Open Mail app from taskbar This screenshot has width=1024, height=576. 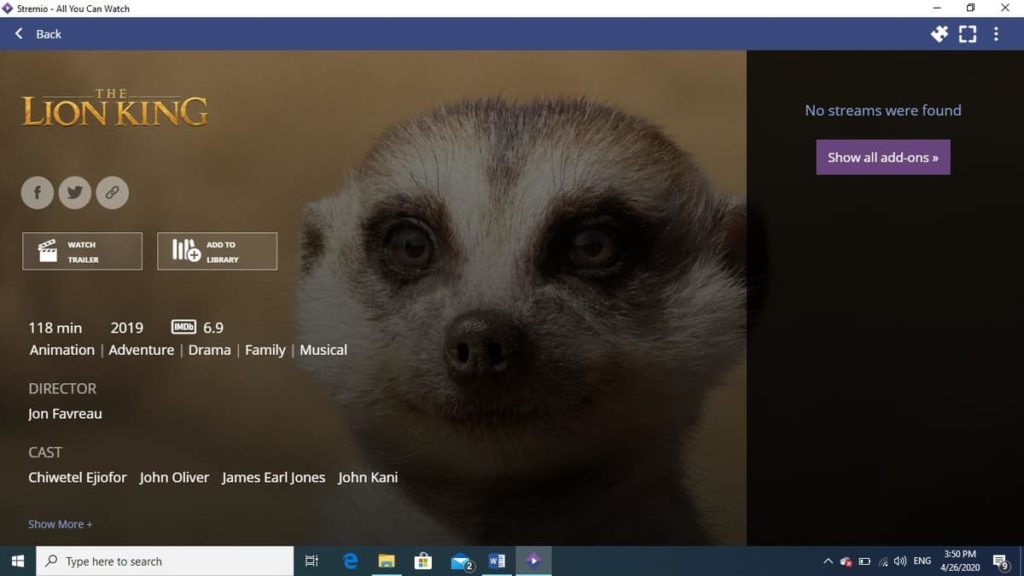pos(461,561)
